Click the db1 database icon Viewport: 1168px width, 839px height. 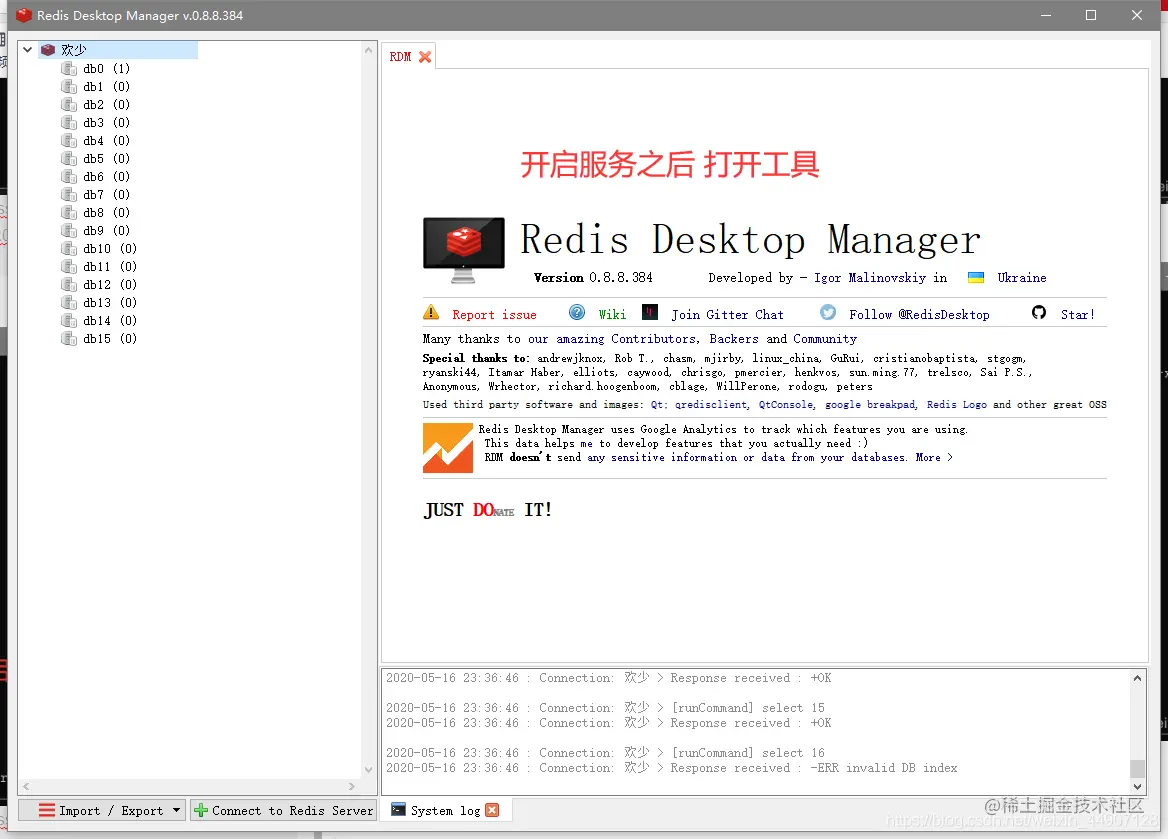pos(69,86)
